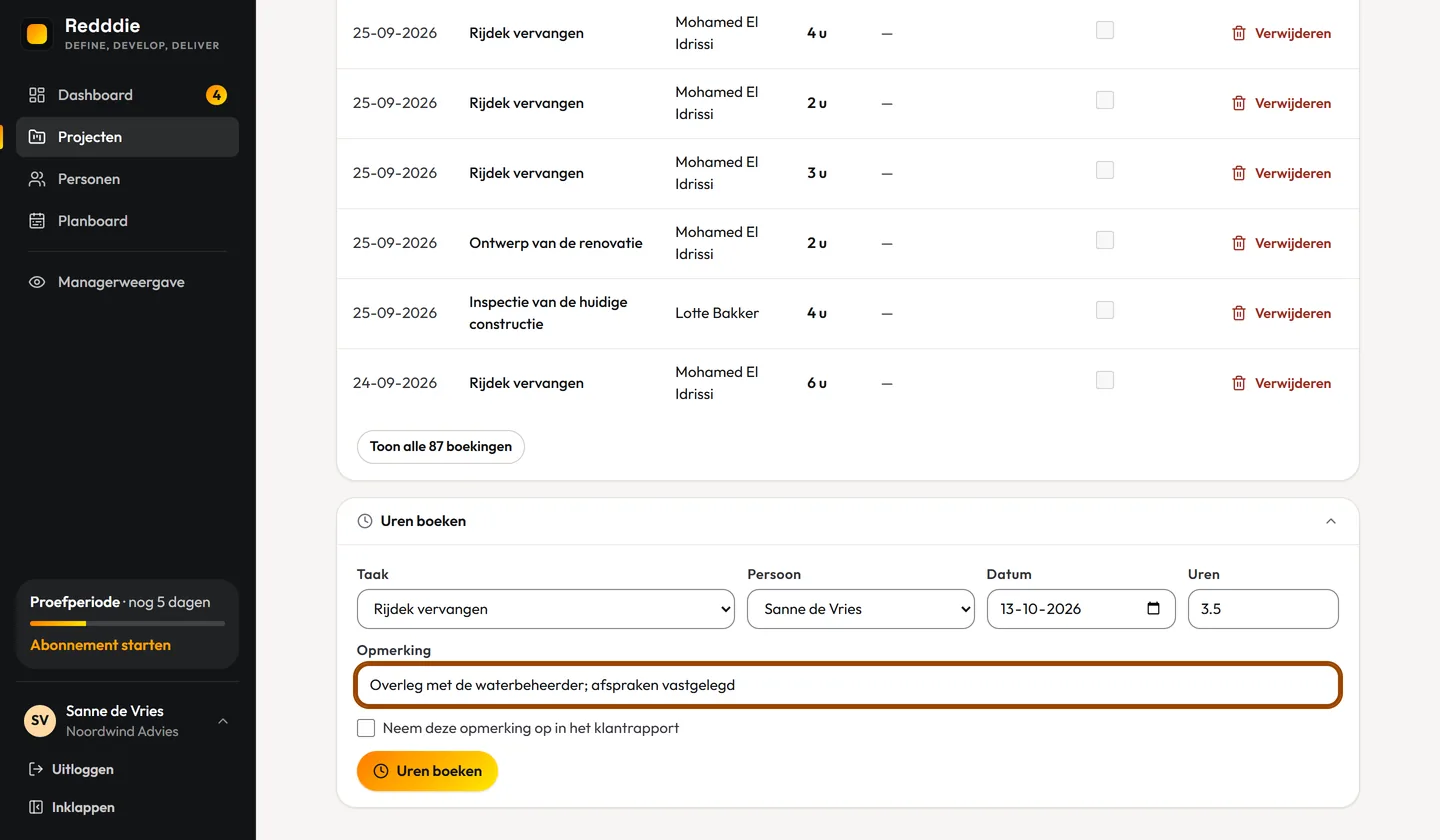Screen dimensions: 1440x840
Task: Open the Planboard page
Action: coord(127,221)
